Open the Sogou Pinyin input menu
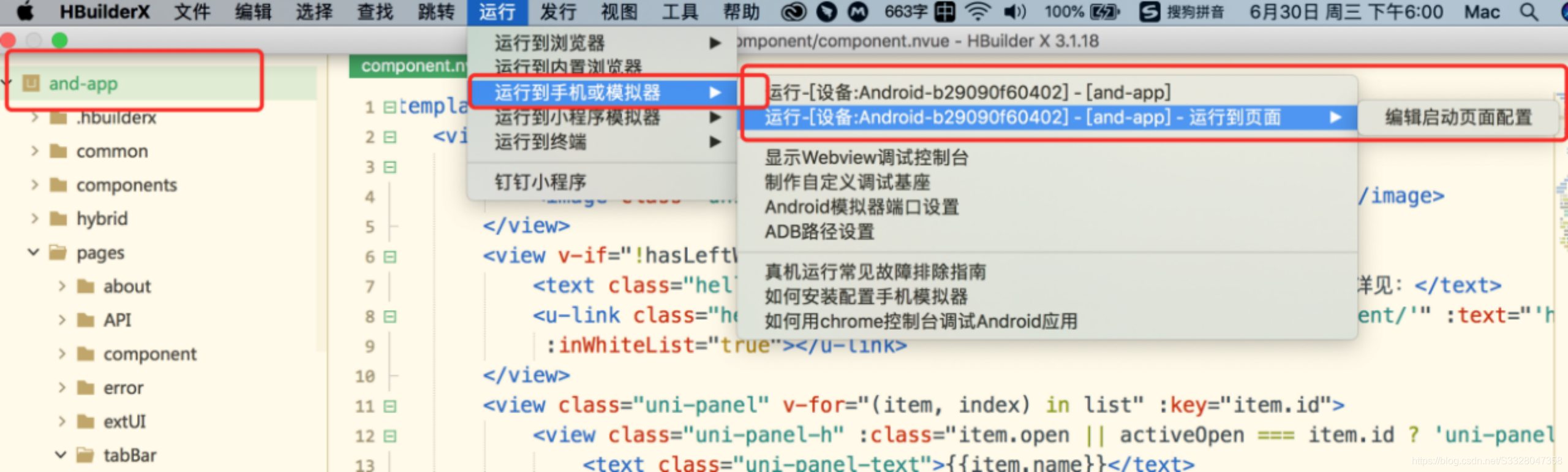 [x=1150, y=12]
